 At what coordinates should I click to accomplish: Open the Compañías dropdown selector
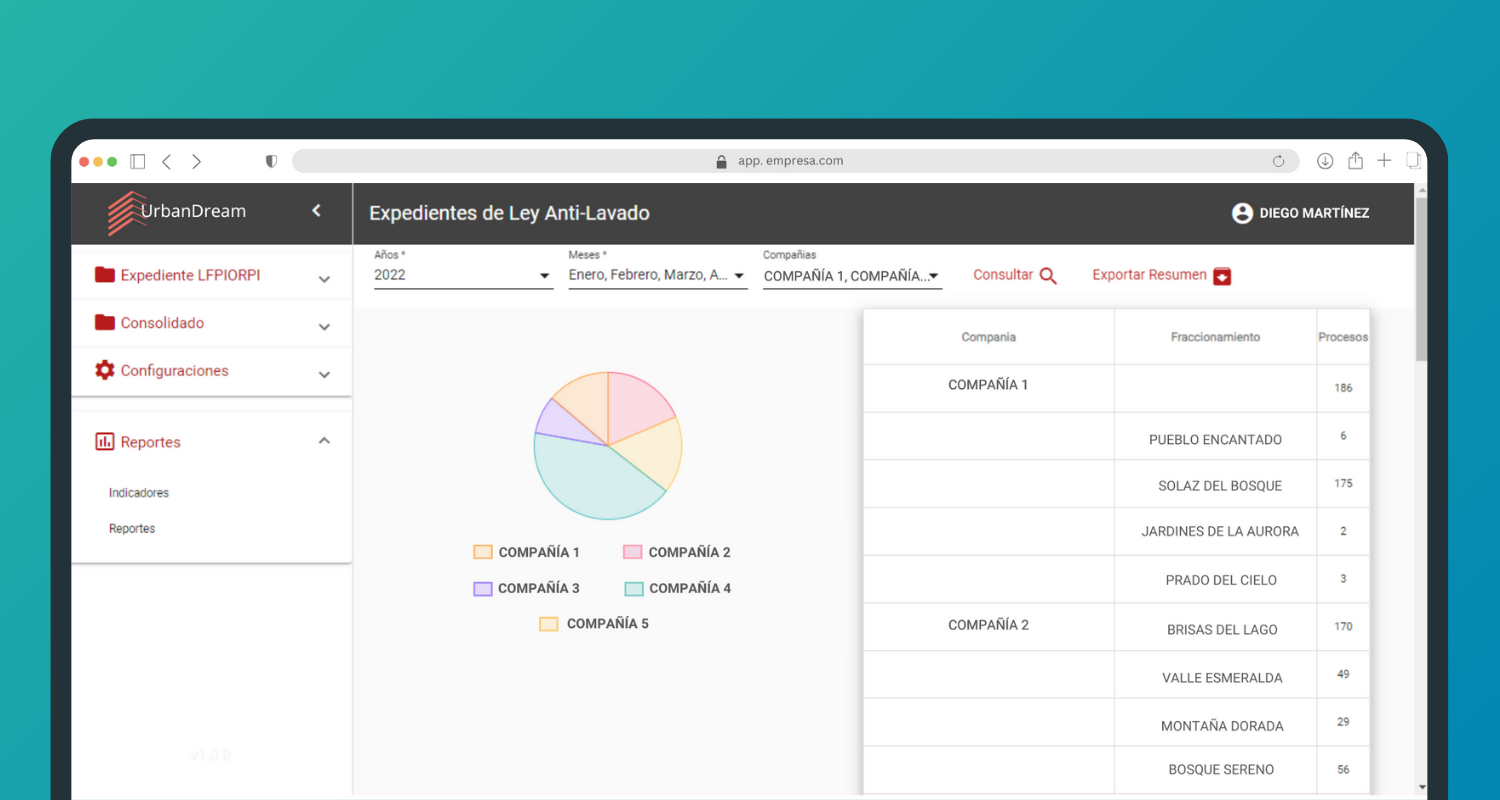pos(851,276)
